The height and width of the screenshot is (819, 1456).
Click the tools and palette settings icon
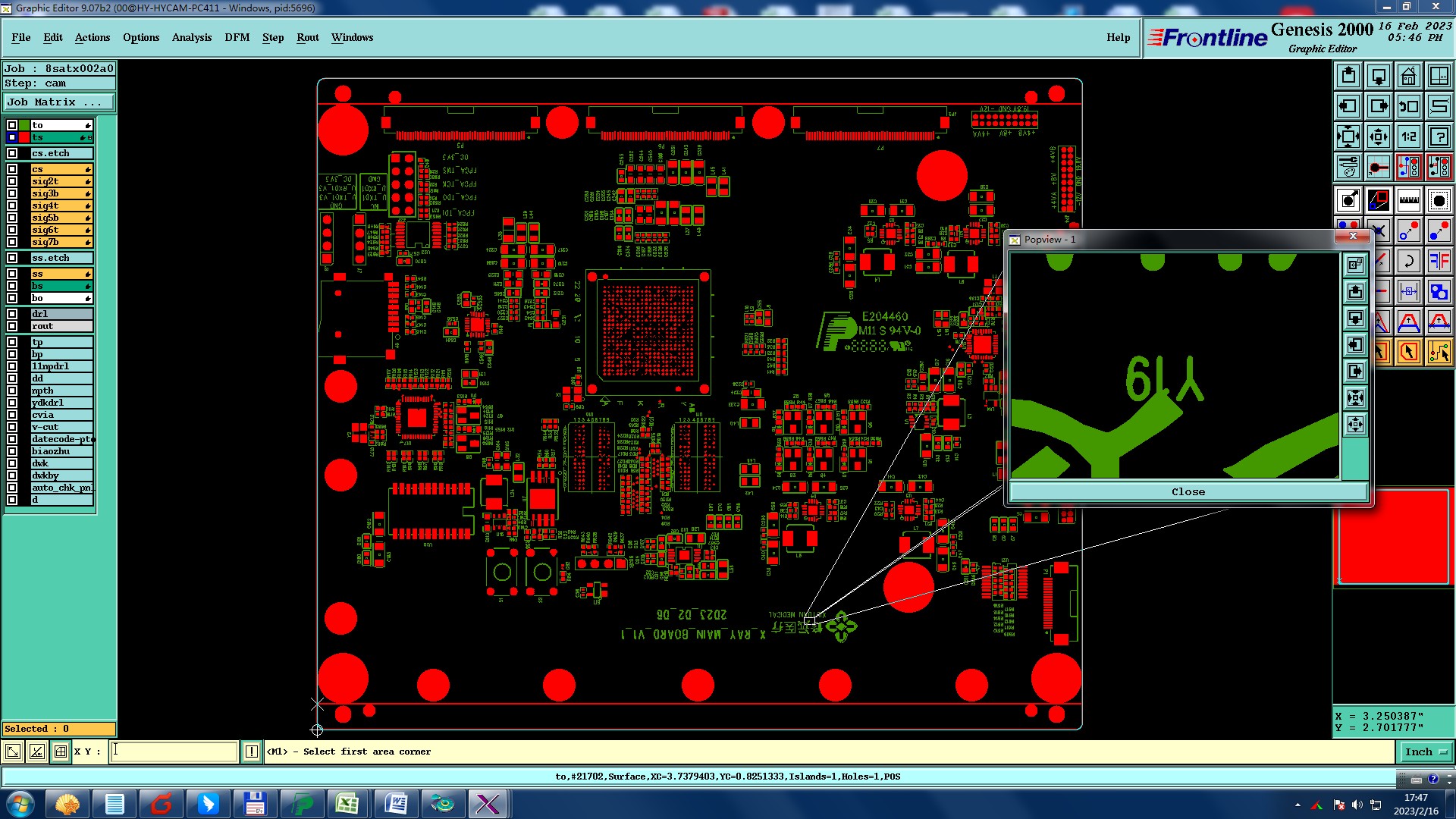pyautogui.click(x=1348, y=167)
